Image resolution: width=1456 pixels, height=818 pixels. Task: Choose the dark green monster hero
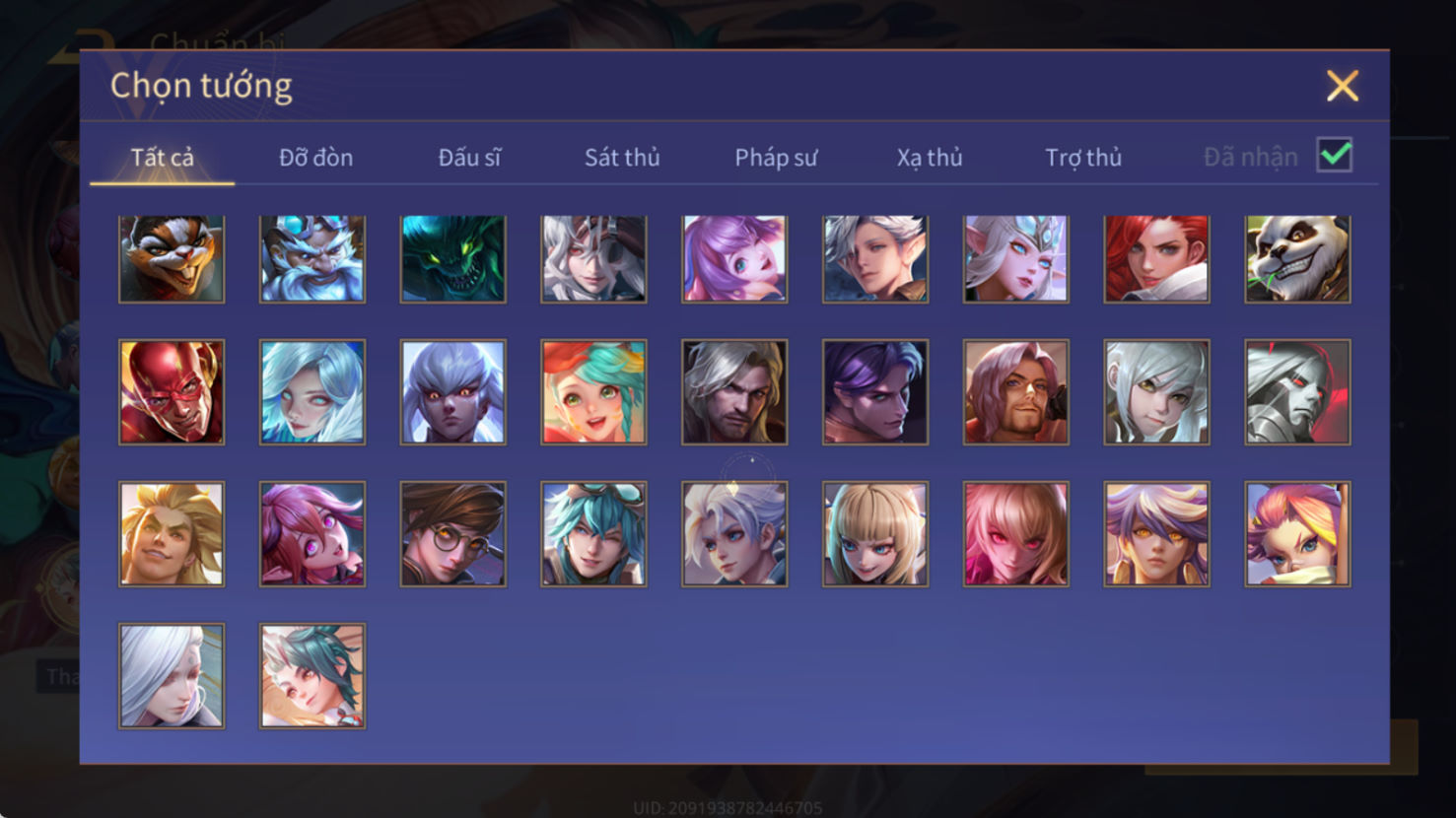coord(453,258)
